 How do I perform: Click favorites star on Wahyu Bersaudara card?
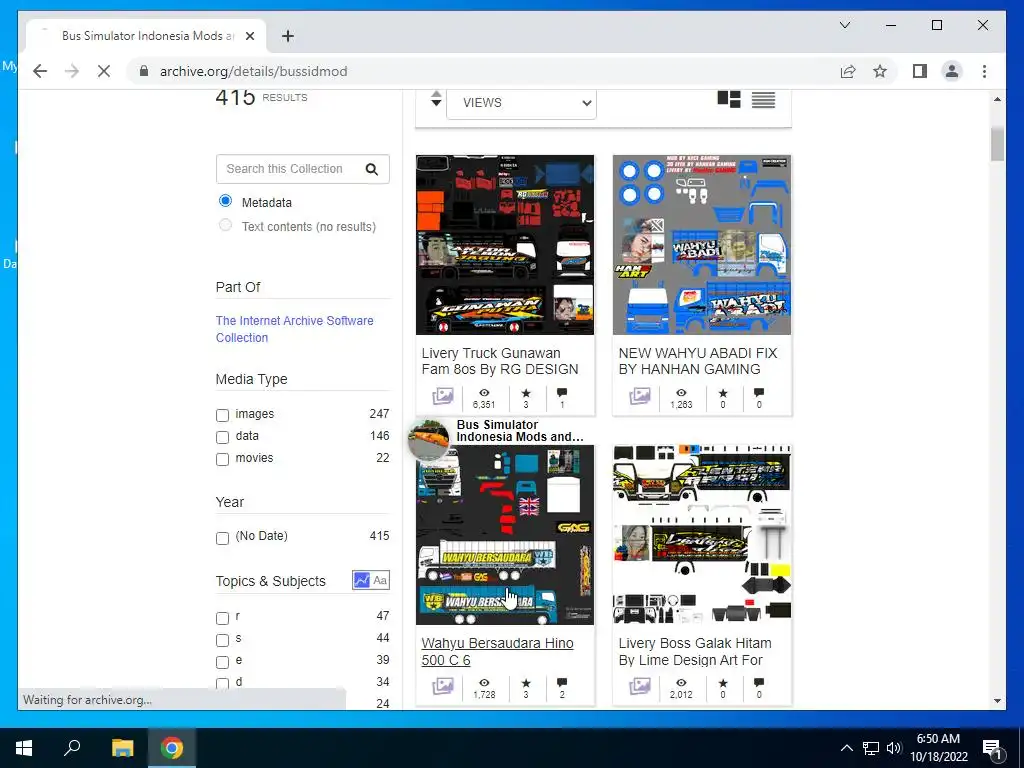pos(526,682)
